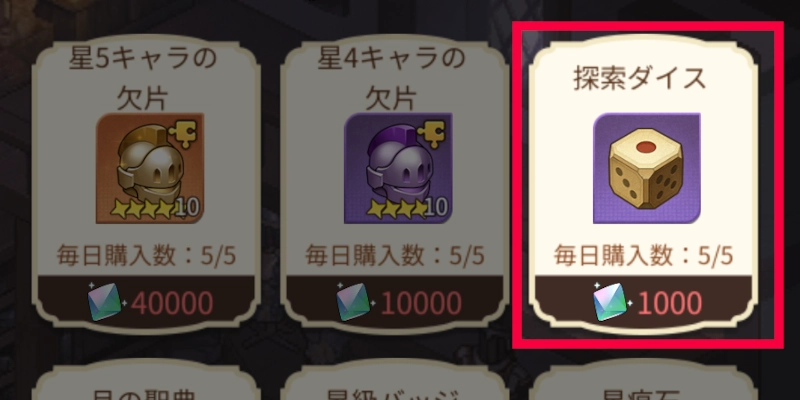Open the partially visible 星痕石 card

tap(643, 380)
